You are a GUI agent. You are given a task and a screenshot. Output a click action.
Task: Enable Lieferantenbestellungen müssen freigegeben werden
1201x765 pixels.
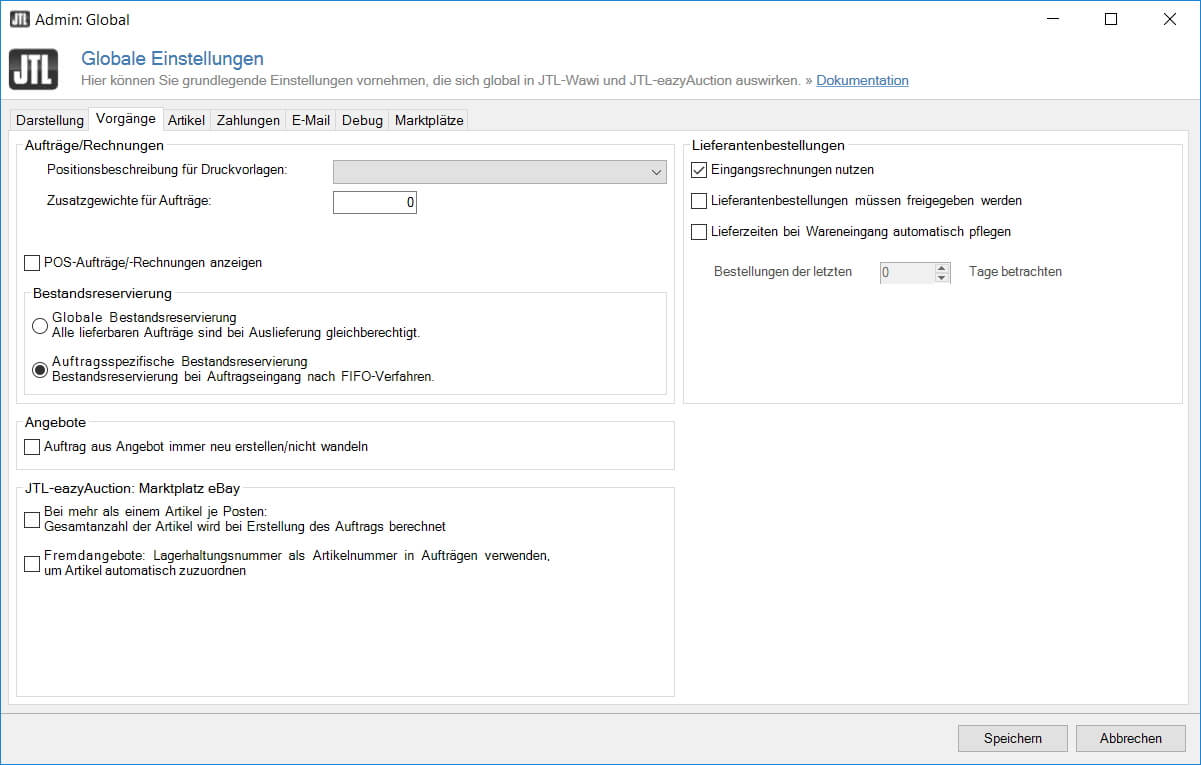700,201
